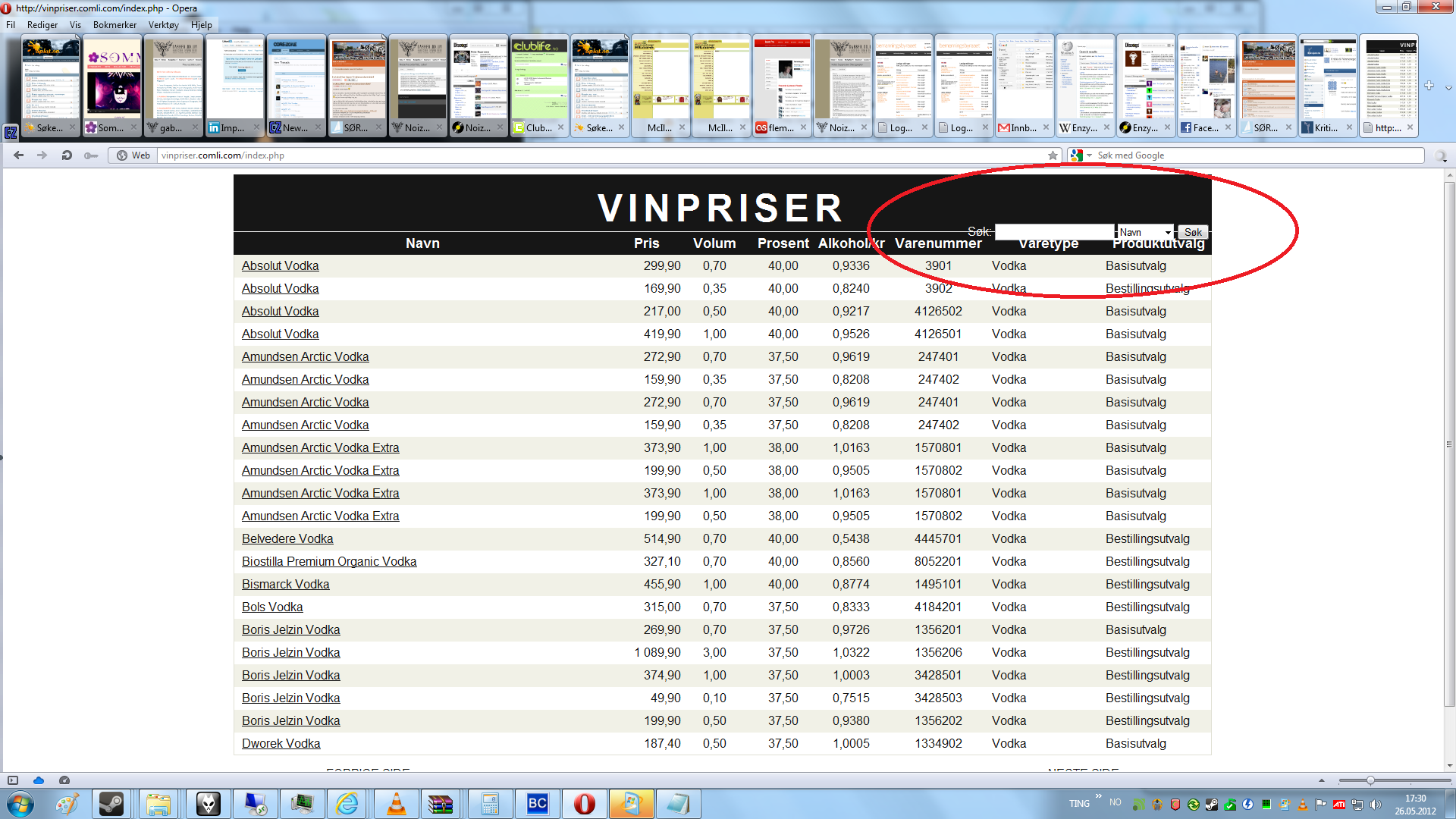This screenshot has height=819, width=1456.
Task: Open Dworek Vodka link
Action: pyautogui.click(x=281, y=744)
